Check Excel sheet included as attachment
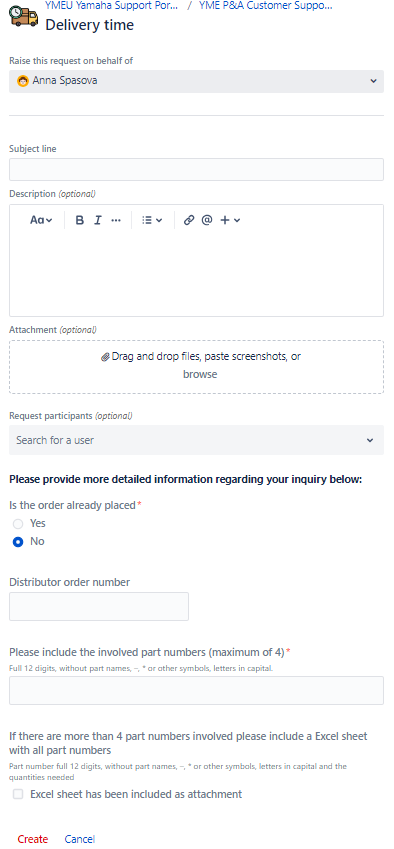The height and width of the screenshot is (849, 394). [x=18, y=794]
